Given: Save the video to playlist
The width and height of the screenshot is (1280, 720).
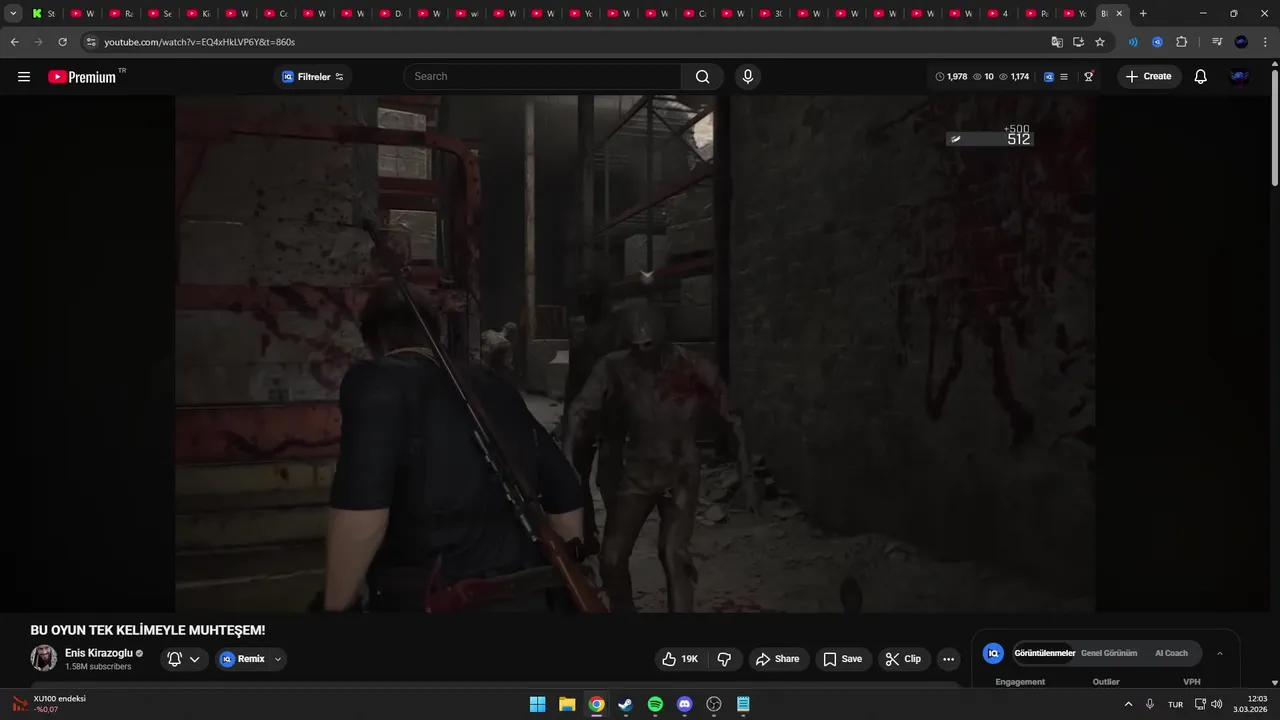Looking at the screenshot, I should coord(842,659).
